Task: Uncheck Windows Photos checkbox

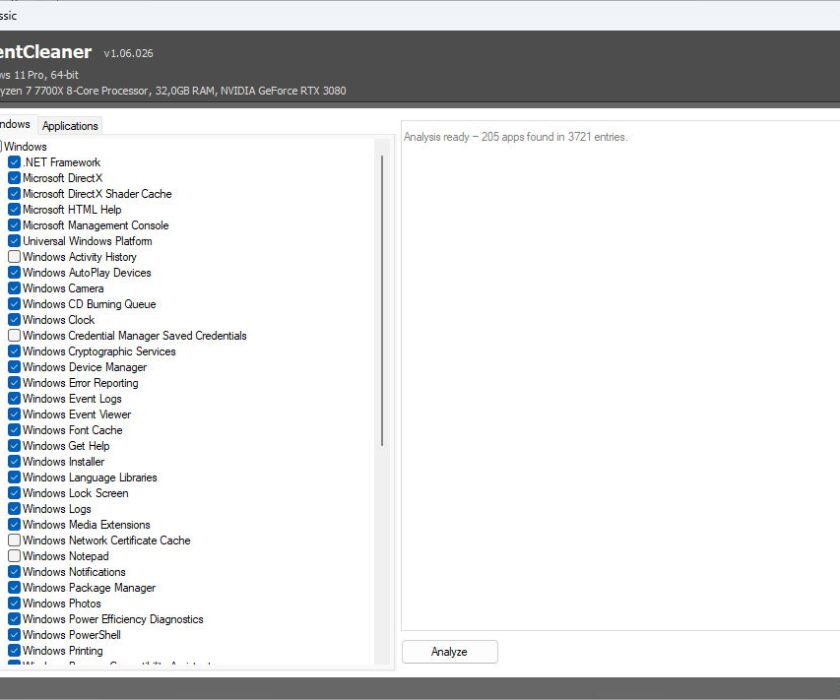Action: click(14, 603)
